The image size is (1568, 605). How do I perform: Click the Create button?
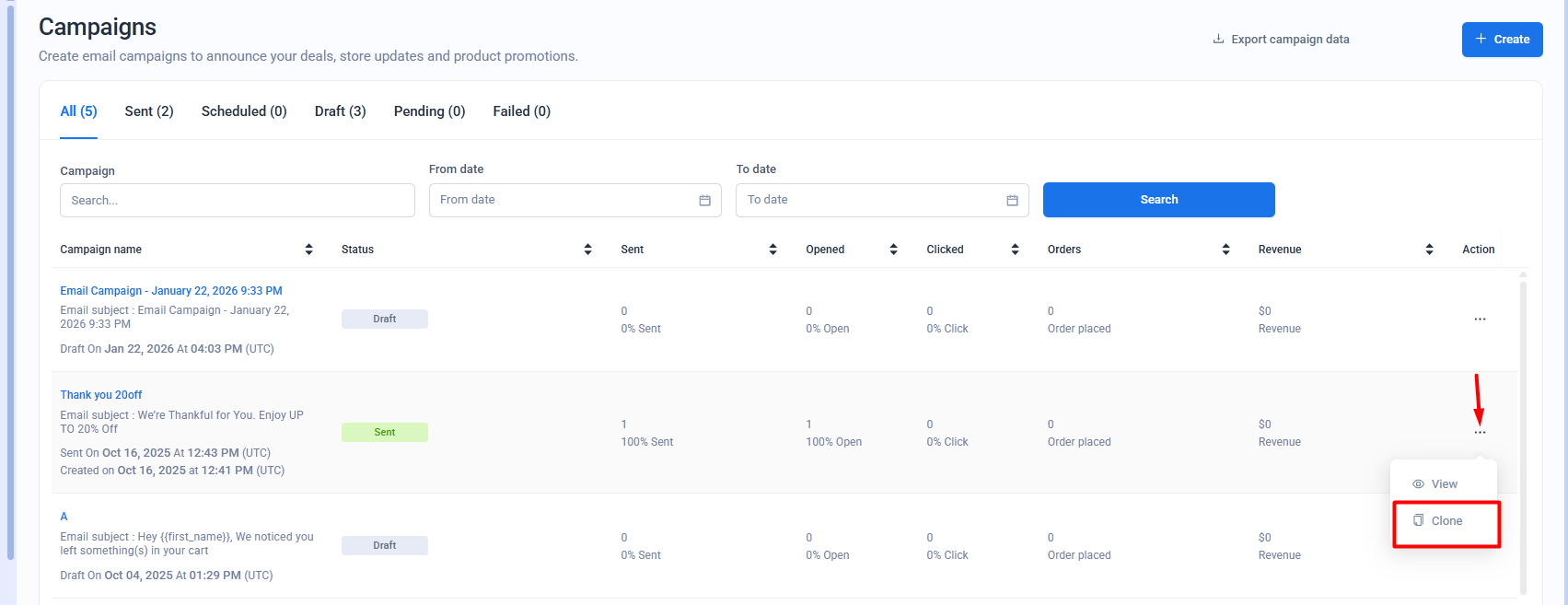point(1502,40)
